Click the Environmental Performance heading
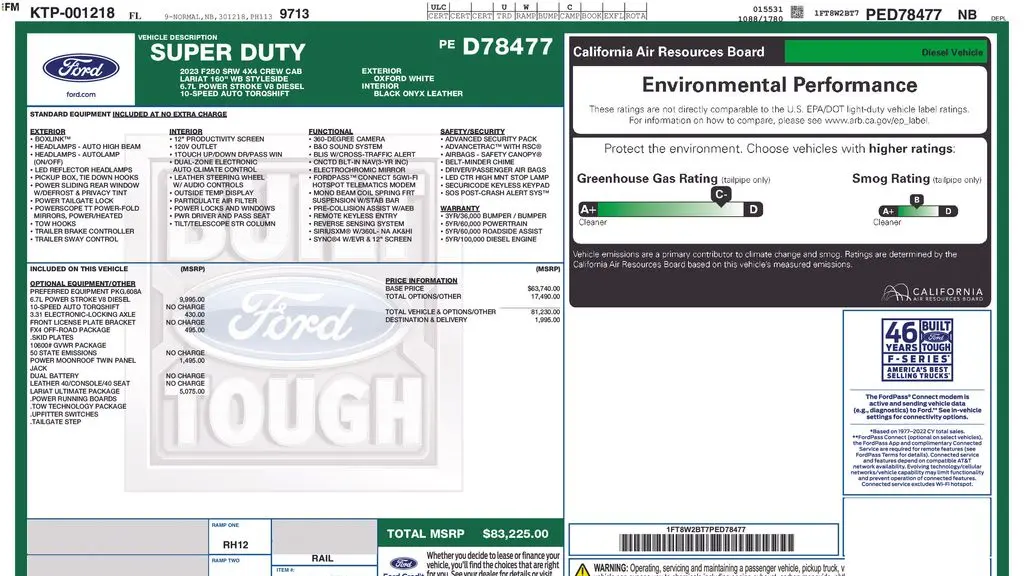Viewport: 1024px width, 576px height. click(779, 85)
